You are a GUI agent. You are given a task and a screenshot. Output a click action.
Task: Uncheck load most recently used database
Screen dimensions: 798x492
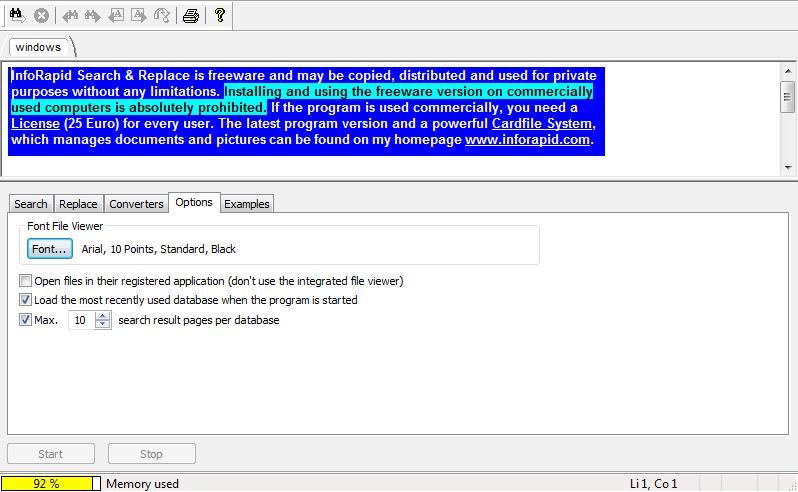[25, 300]
